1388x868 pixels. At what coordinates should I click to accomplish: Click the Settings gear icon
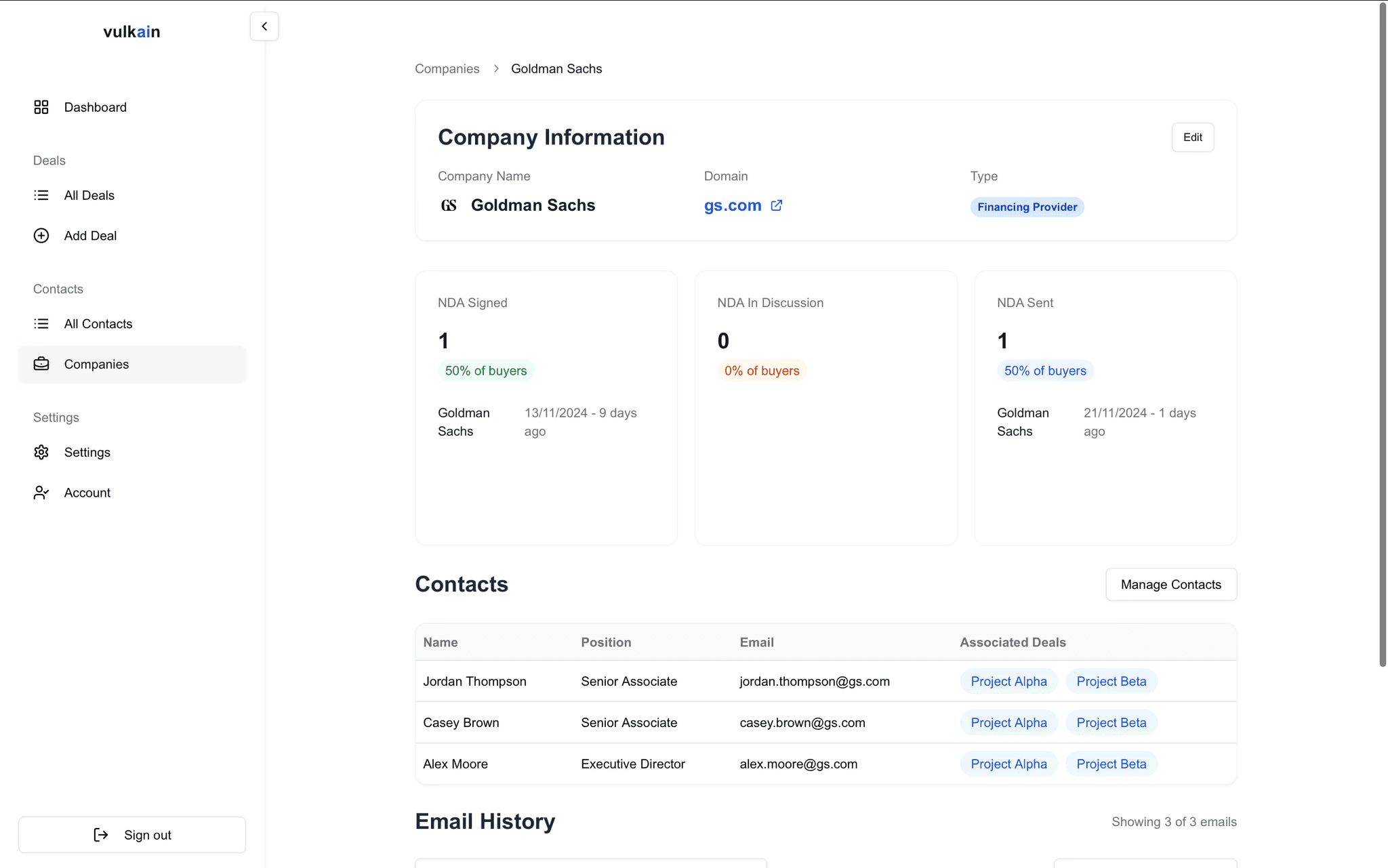[41, 452]
